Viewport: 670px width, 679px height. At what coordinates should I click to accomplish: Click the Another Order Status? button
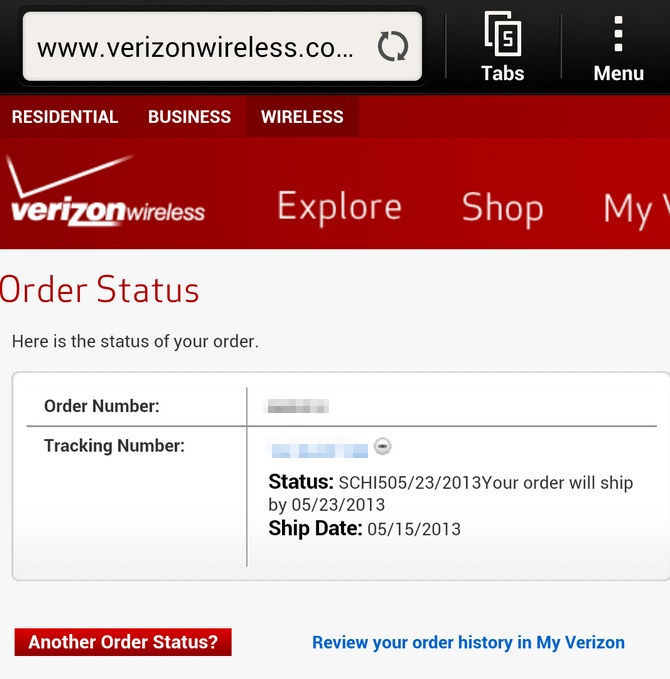pyautogui.click(x=123, y=642)
